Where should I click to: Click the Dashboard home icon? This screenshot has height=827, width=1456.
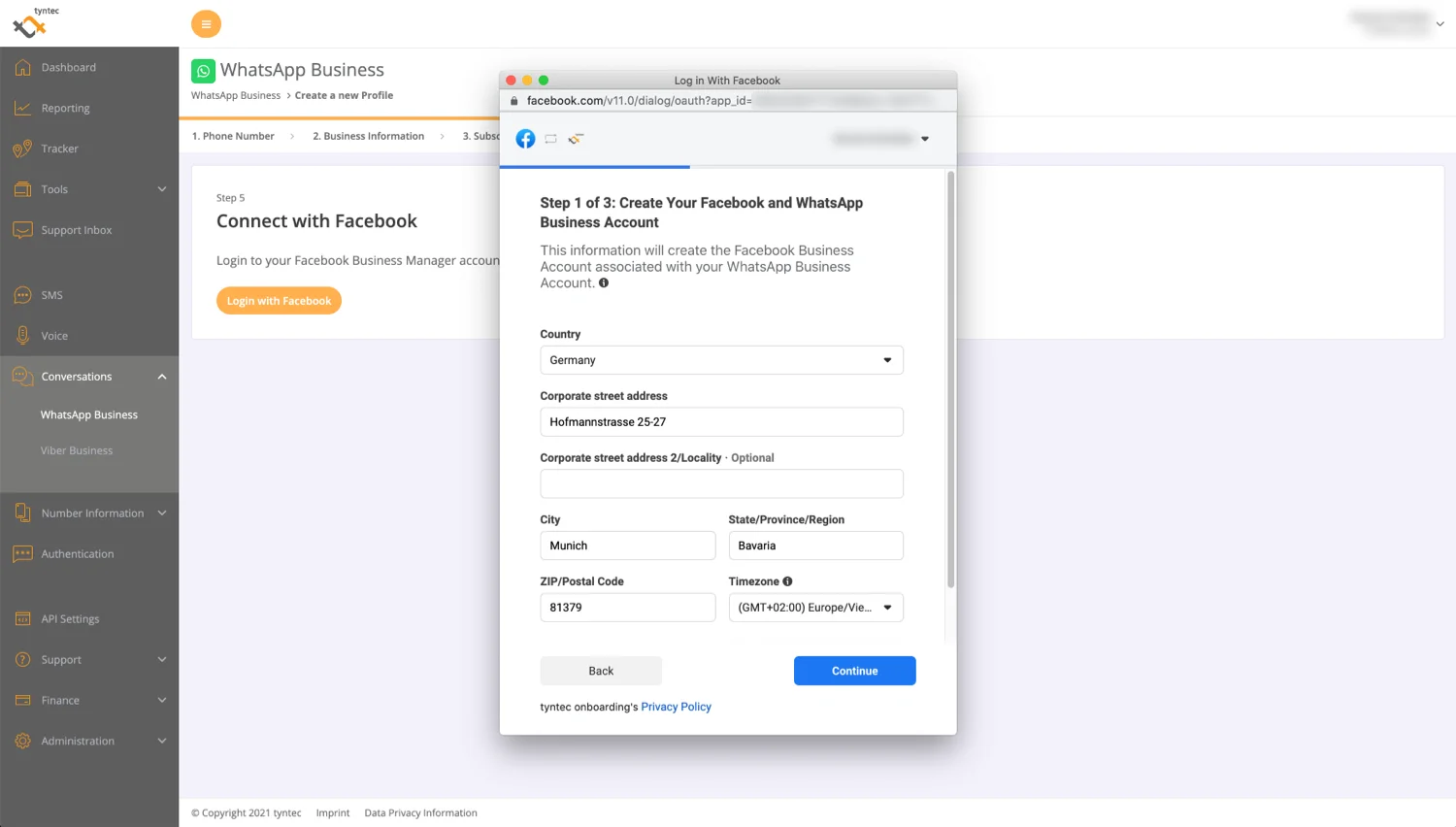point(22,68)
